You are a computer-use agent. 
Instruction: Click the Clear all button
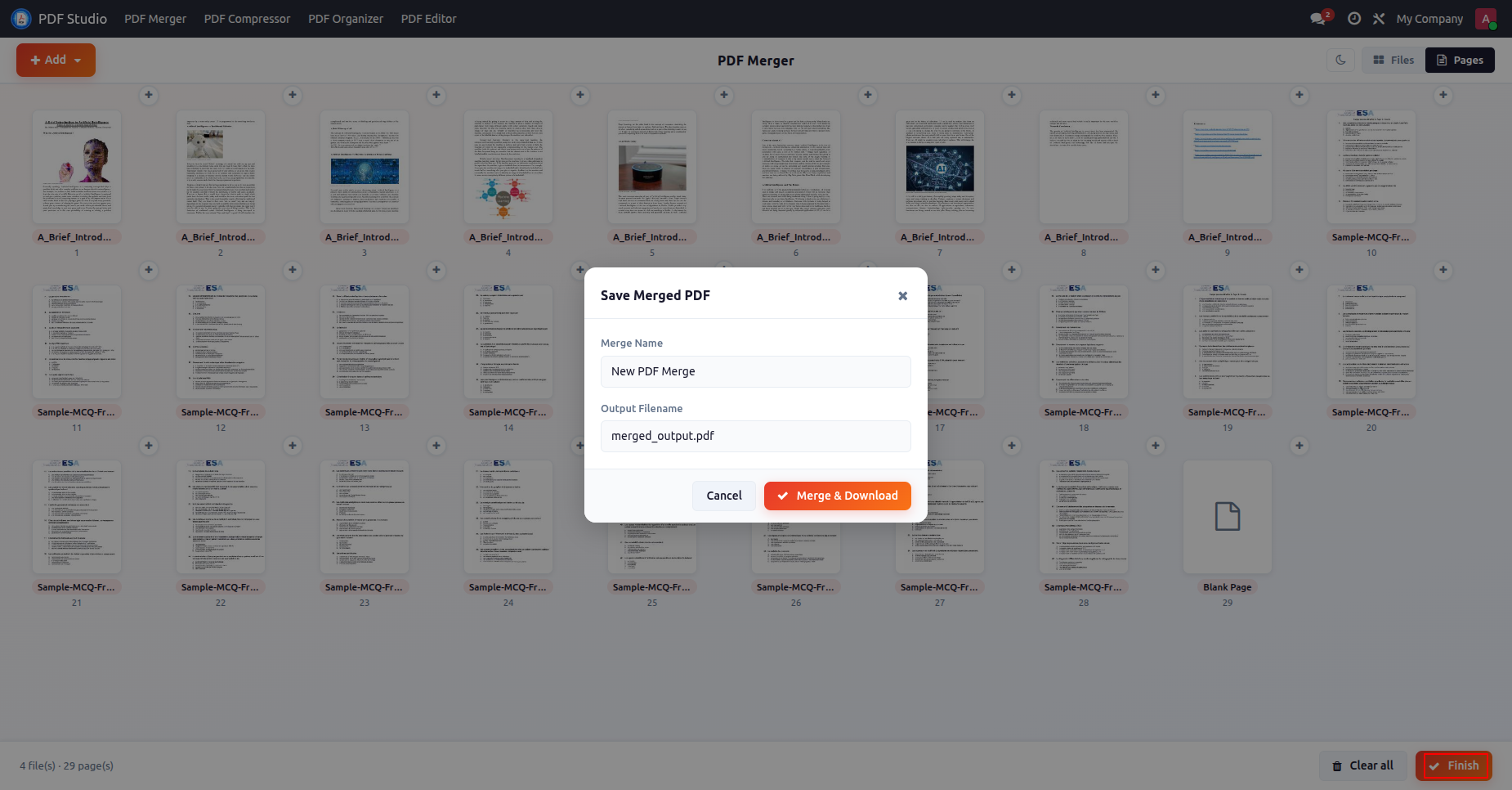[1362, 765]
